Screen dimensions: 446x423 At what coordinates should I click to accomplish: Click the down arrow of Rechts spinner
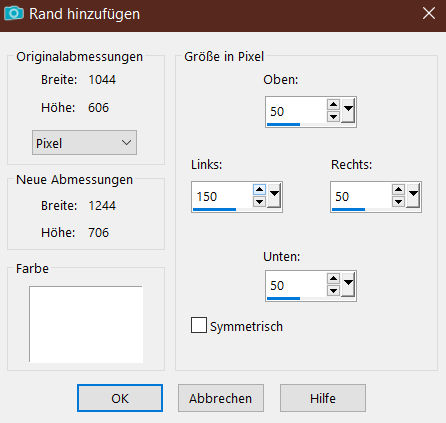coord(398,202)
